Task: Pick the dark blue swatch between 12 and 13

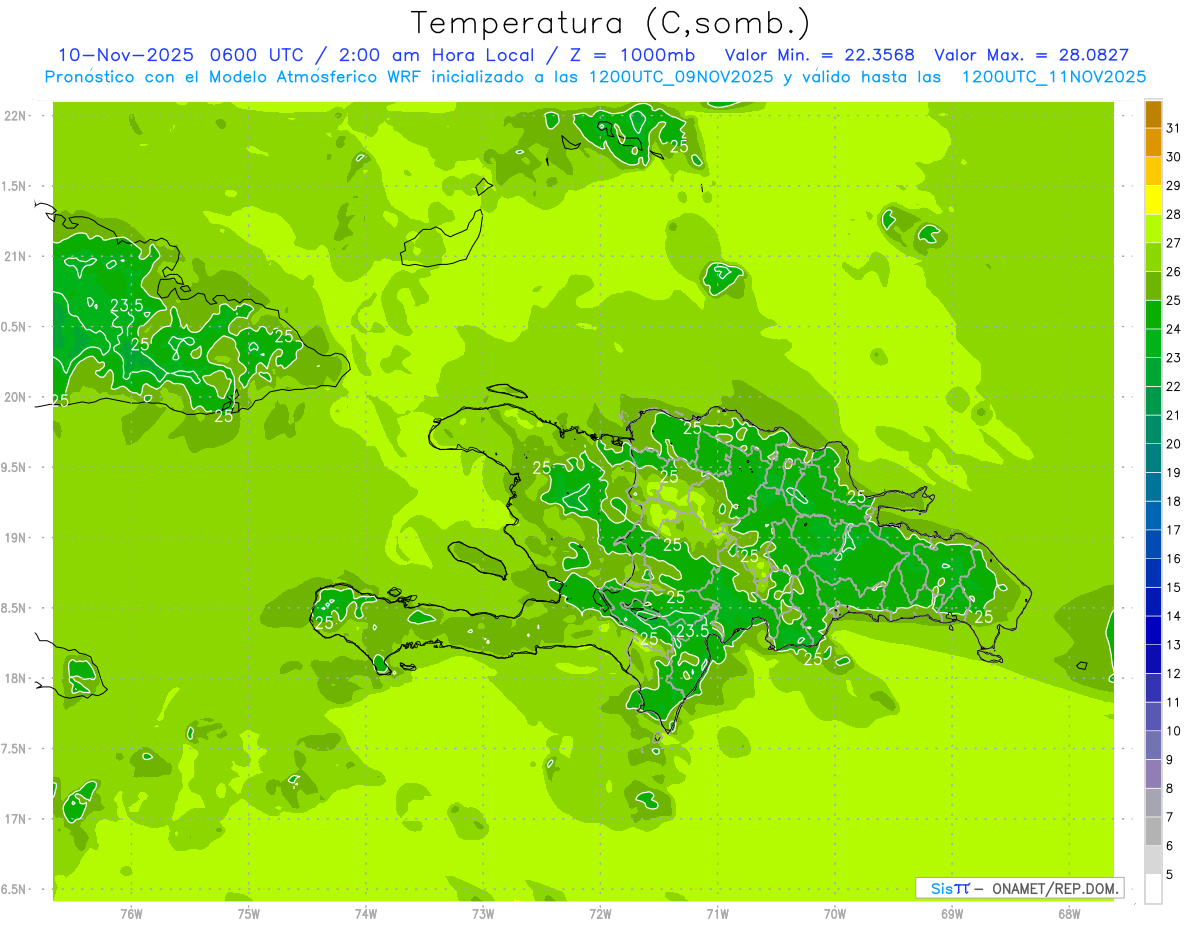Action: (x=1153, y=659)
